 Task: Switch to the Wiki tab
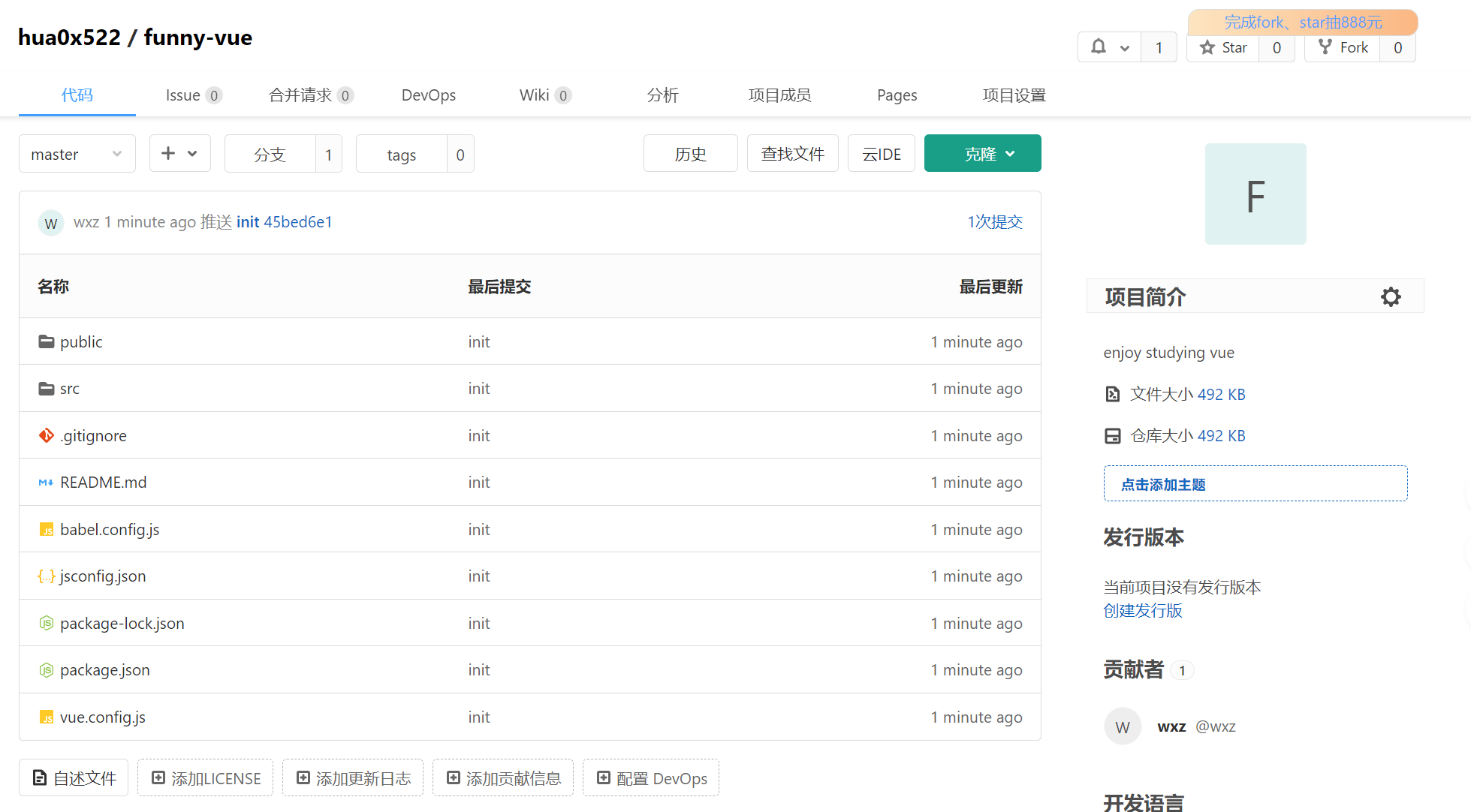535,95
